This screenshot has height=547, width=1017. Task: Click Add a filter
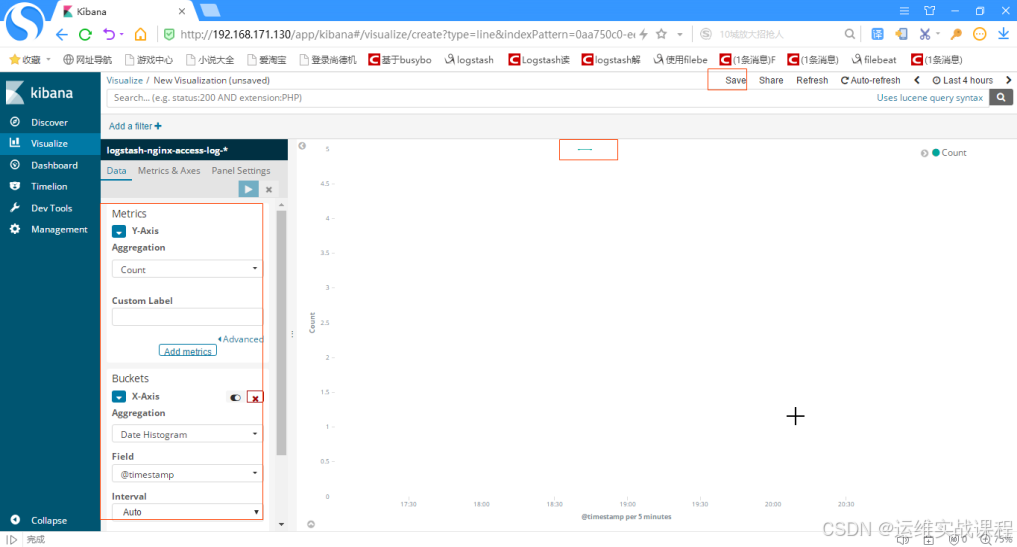click(x=135, y=126)
